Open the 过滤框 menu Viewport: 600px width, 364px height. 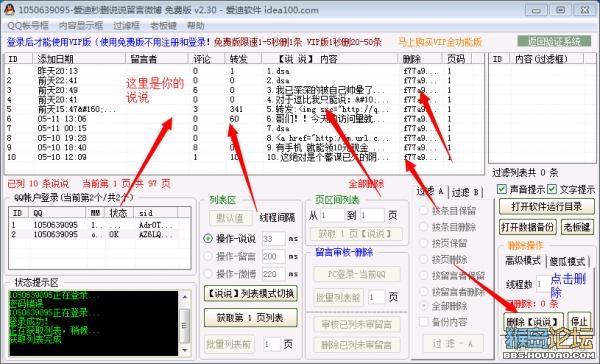click(x=126, y=26)
